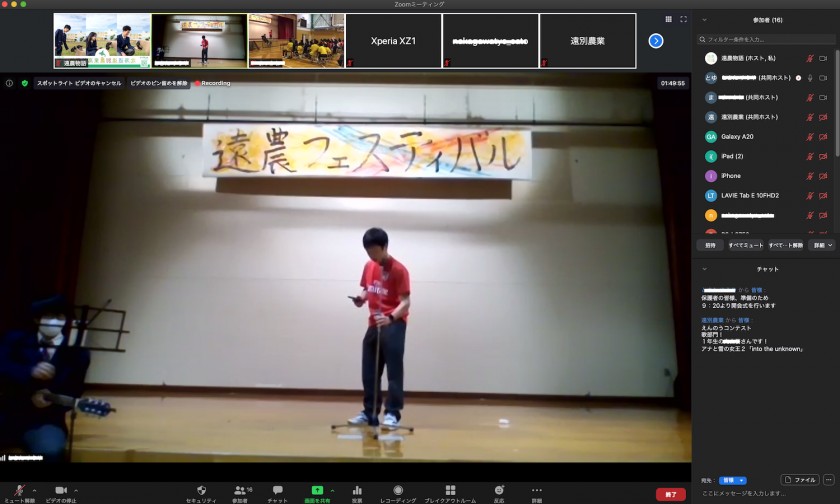Click meeting info circle icon at top left
Image resolution: width=840 pixels, height=504 pixels.
[x=9, y=83]
